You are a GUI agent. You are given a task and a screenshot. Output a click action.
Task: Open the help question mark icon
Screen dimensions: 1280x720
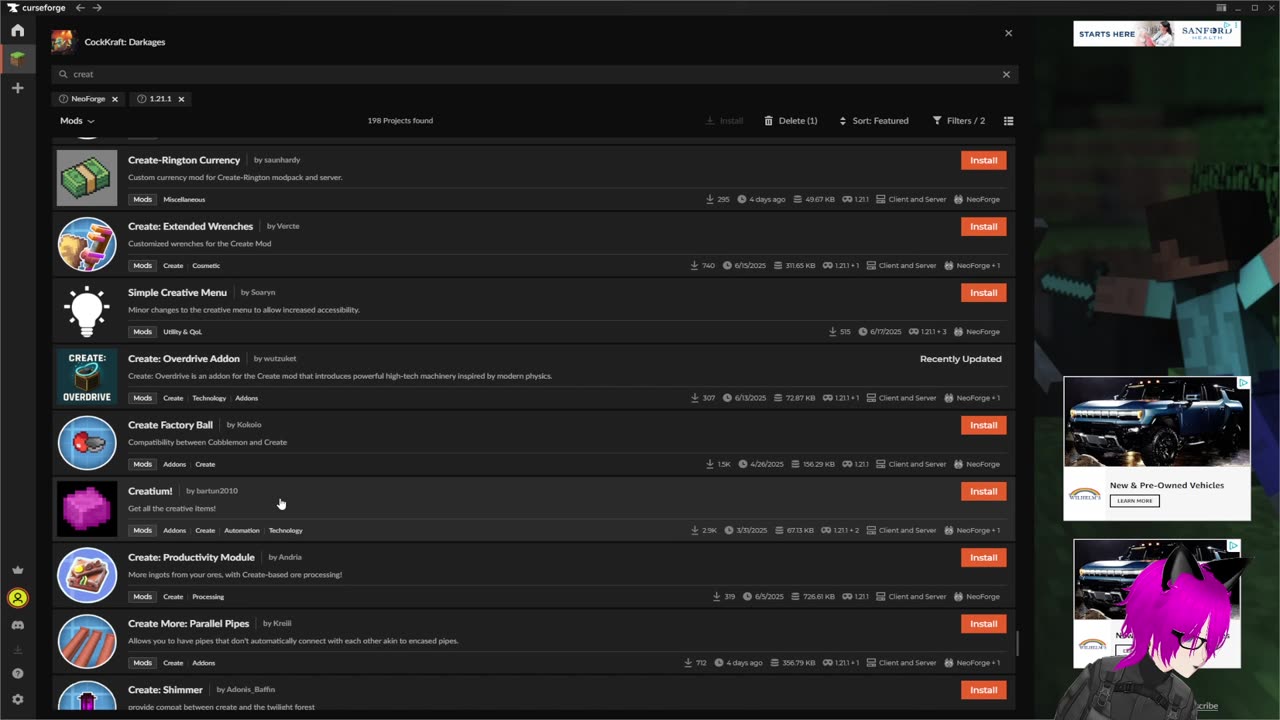pos(17,673)
